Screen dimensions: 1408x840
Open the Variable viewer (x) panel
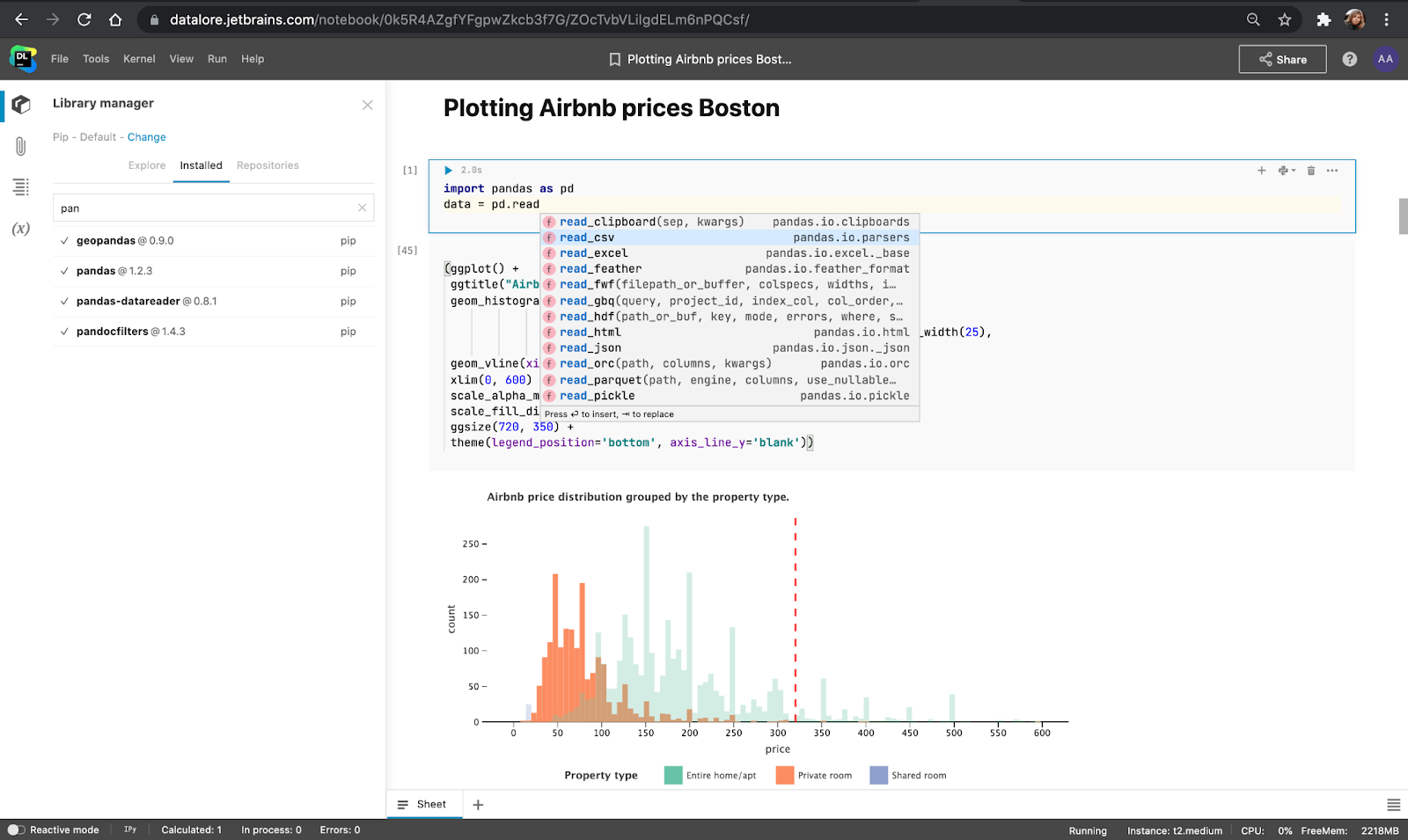pyautogui.click(x=21, y=229)
